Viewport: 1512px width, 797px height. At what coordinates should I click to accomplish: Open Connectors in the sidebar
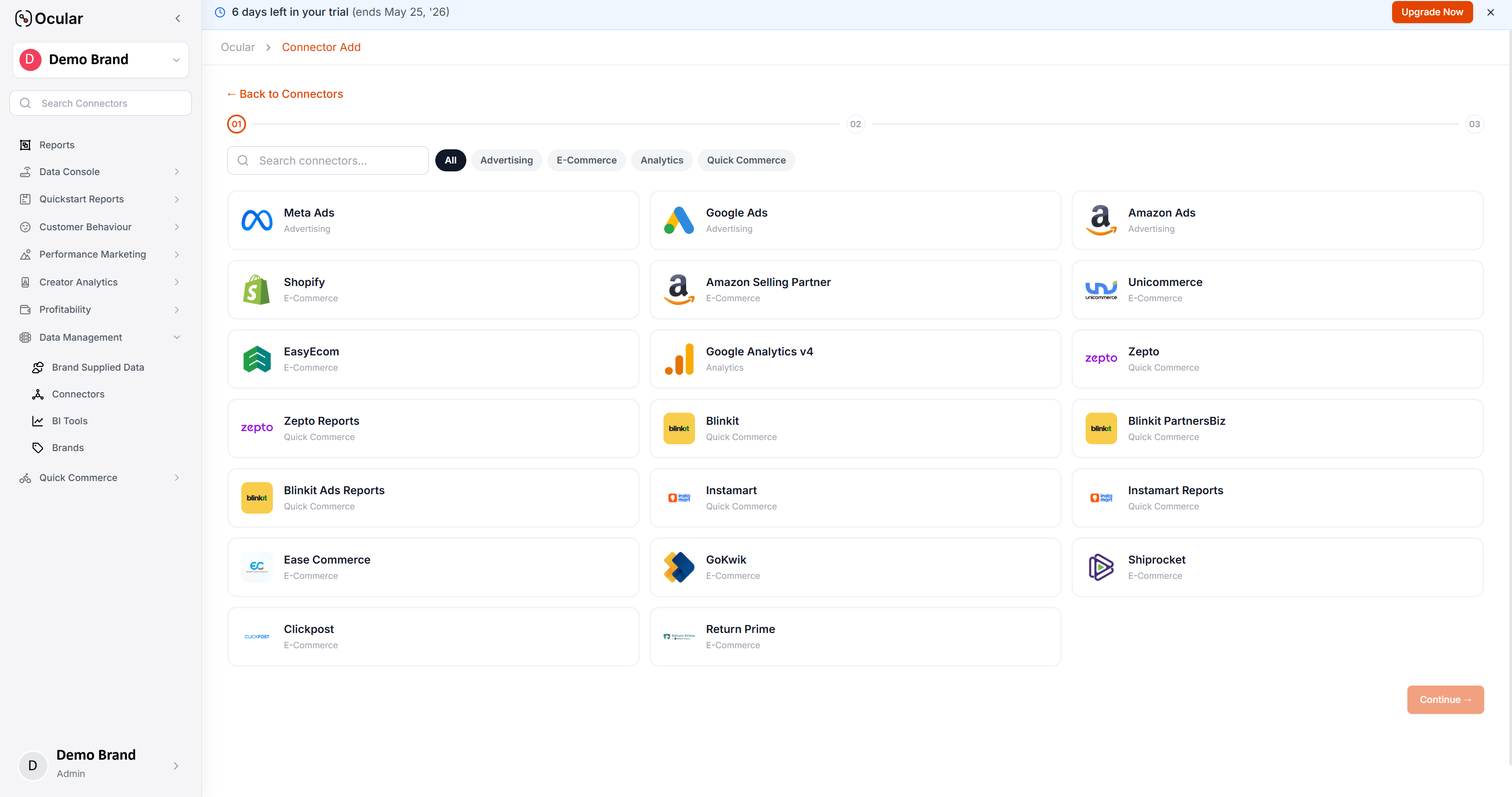pyautogui.click(x=78, y=394)
